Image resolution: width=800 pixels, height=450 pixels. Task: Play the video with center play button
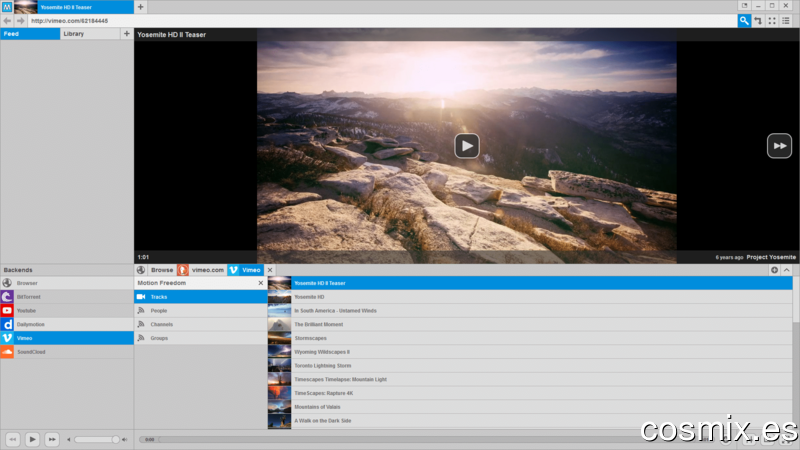coord(467,146)
